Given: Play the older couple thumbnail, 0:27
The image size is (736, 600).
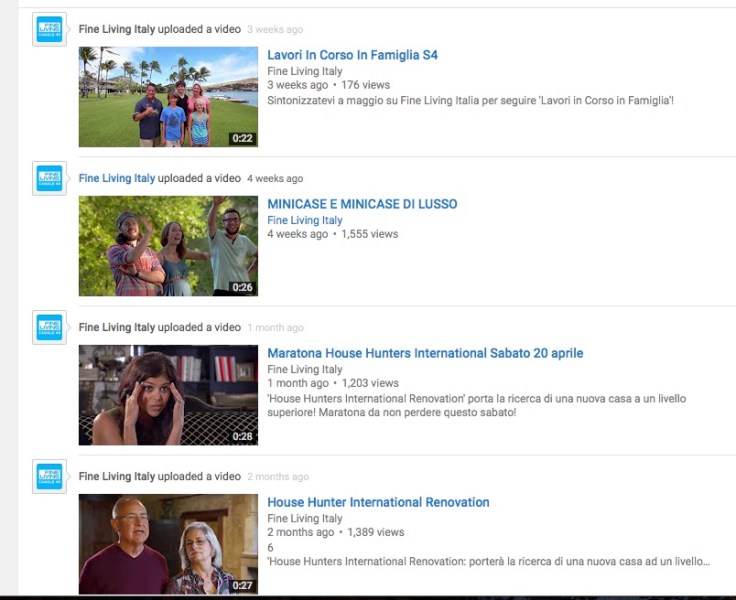Looking at the screenshot, I should [x=168, y=544].
